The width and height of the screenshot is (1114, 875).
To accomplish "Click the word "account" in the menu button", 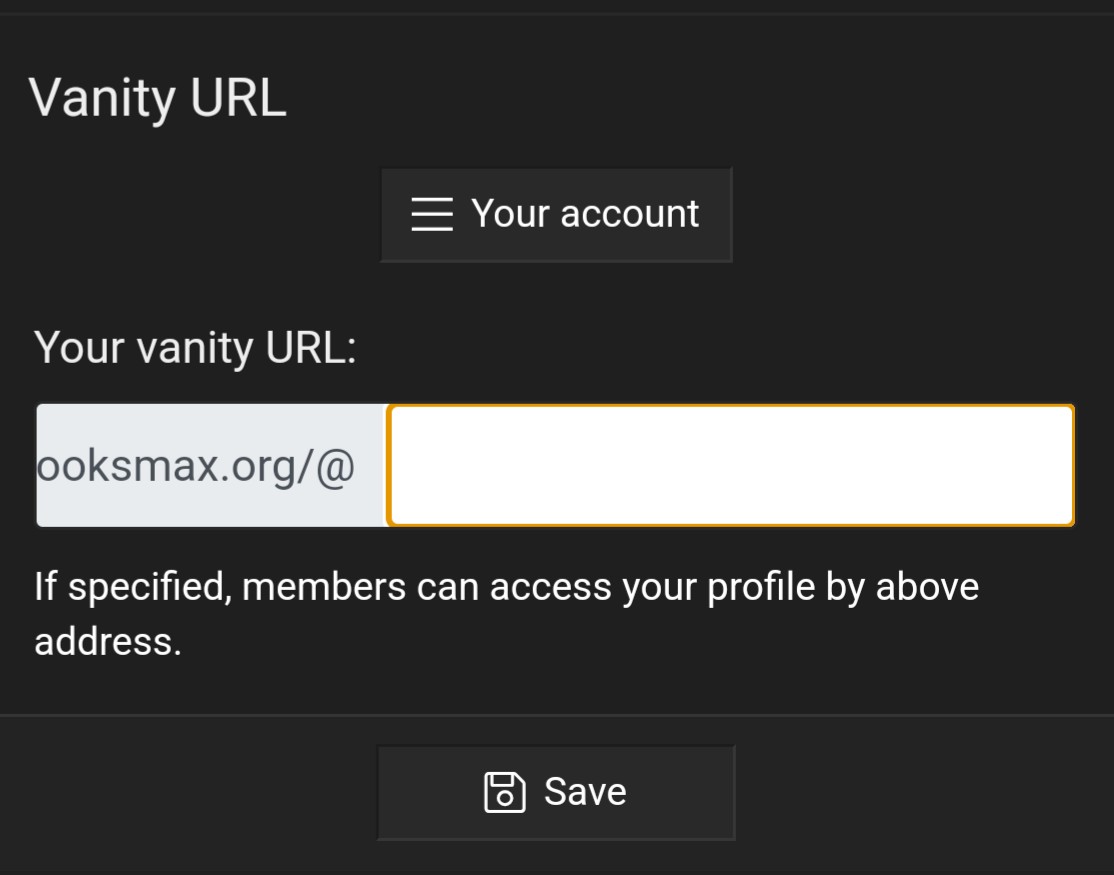I will point(630,214).
